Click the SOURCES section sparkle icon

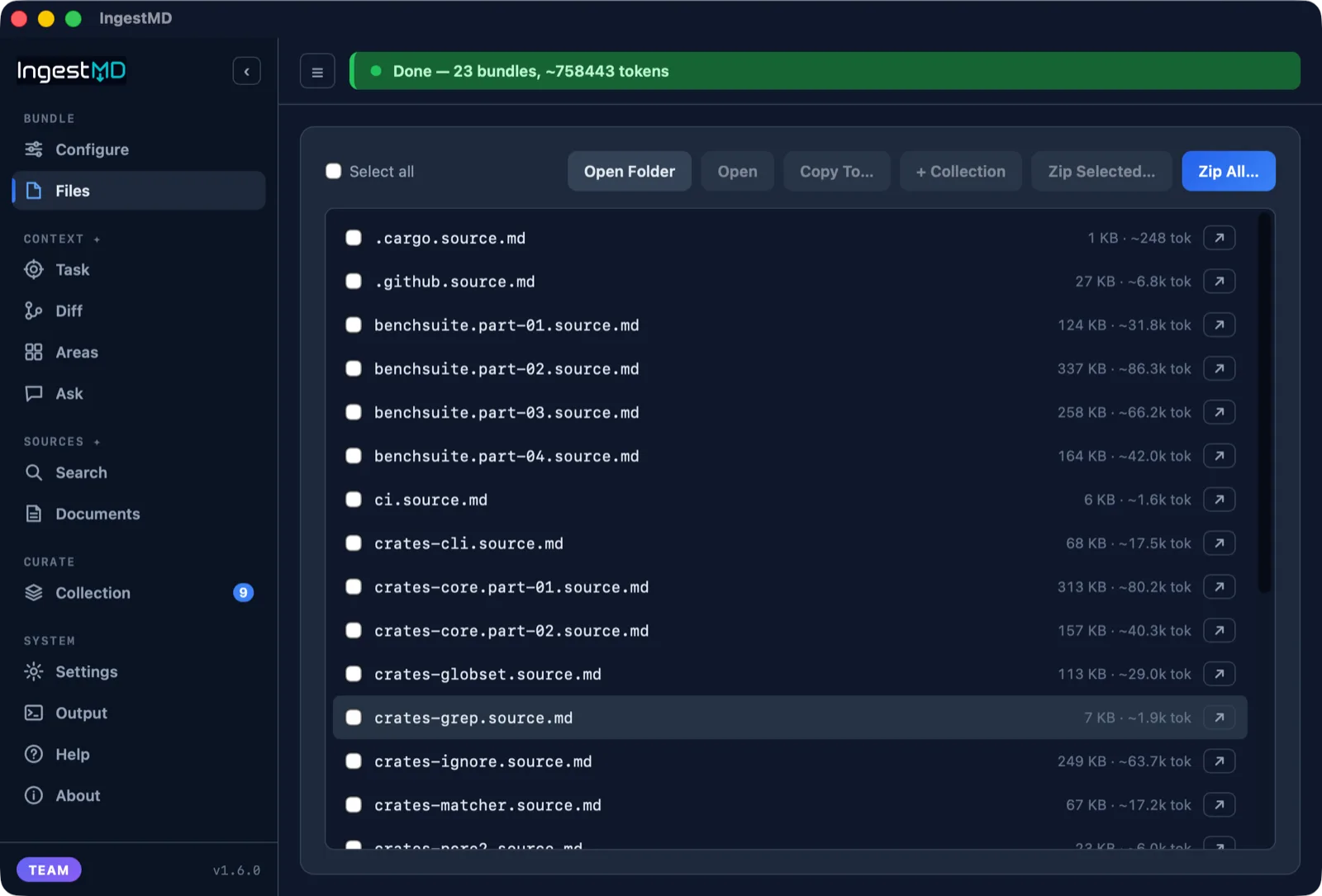click(x=97, y=442)
